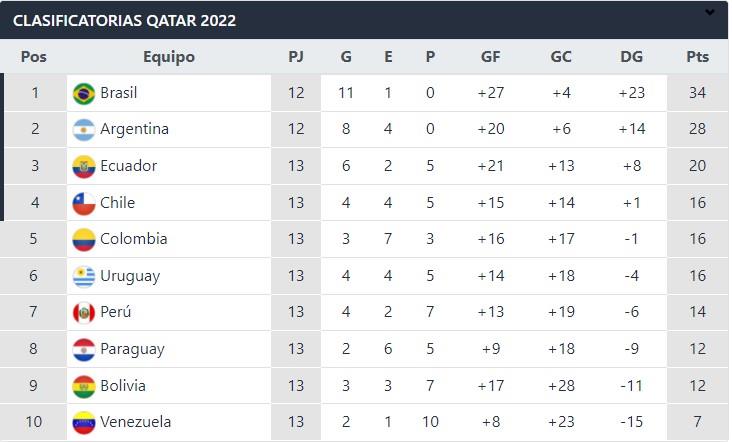Select Argentina's 28 points cell
Image resolution: width=732 pixels, height=442 pixels.
(697, 130)
